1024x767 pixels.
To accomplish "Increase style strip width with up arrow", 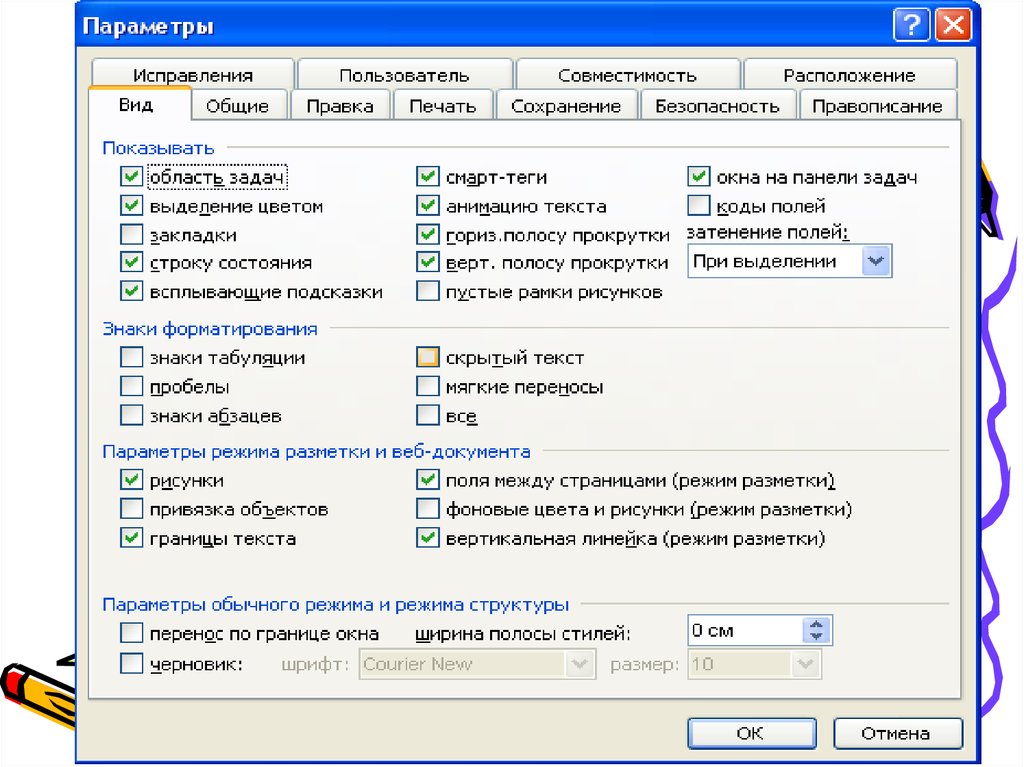I will 816,624.
